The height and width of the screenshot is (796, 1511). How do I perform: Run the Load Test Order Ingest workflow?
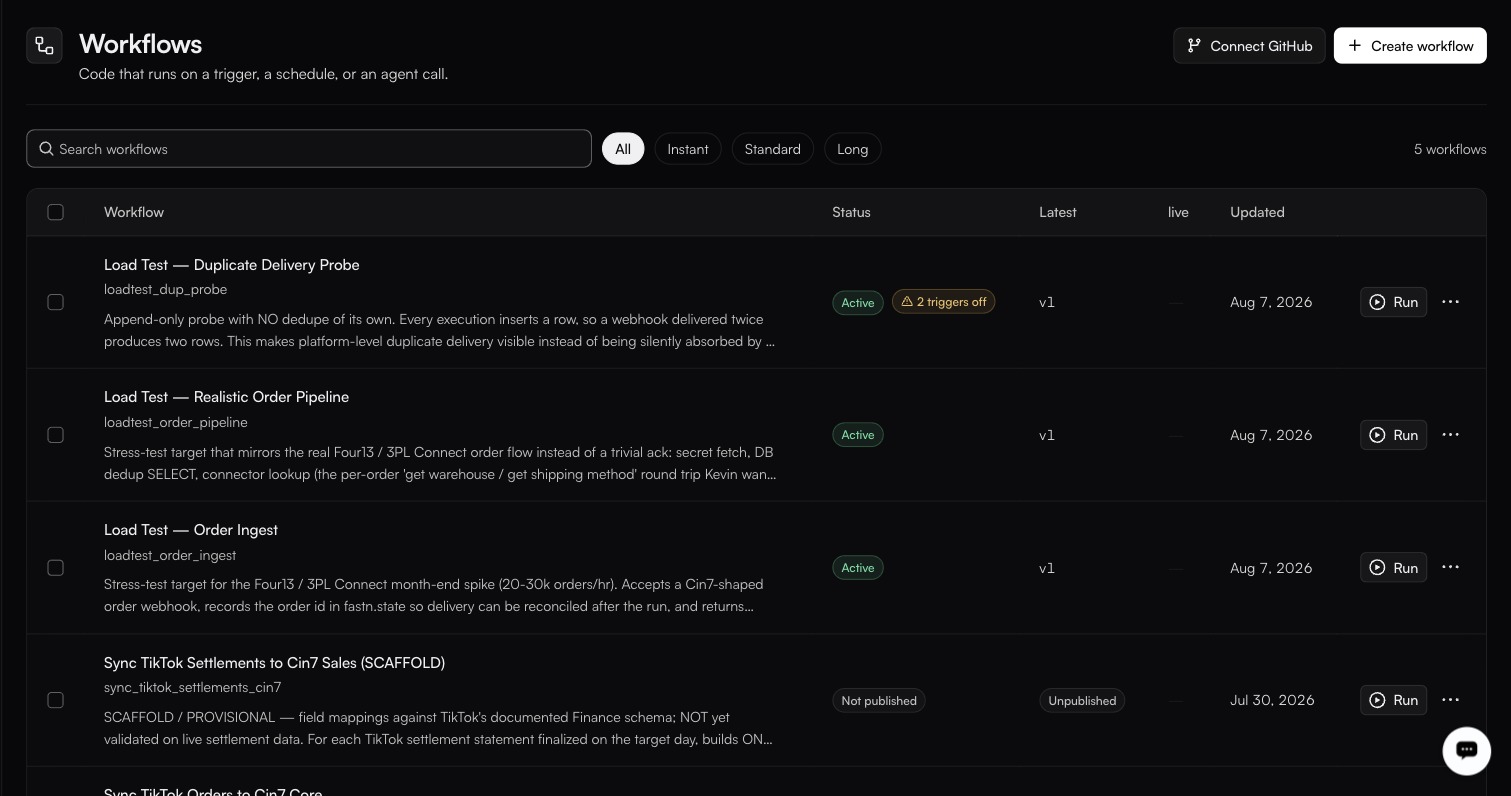(1393, 567)
